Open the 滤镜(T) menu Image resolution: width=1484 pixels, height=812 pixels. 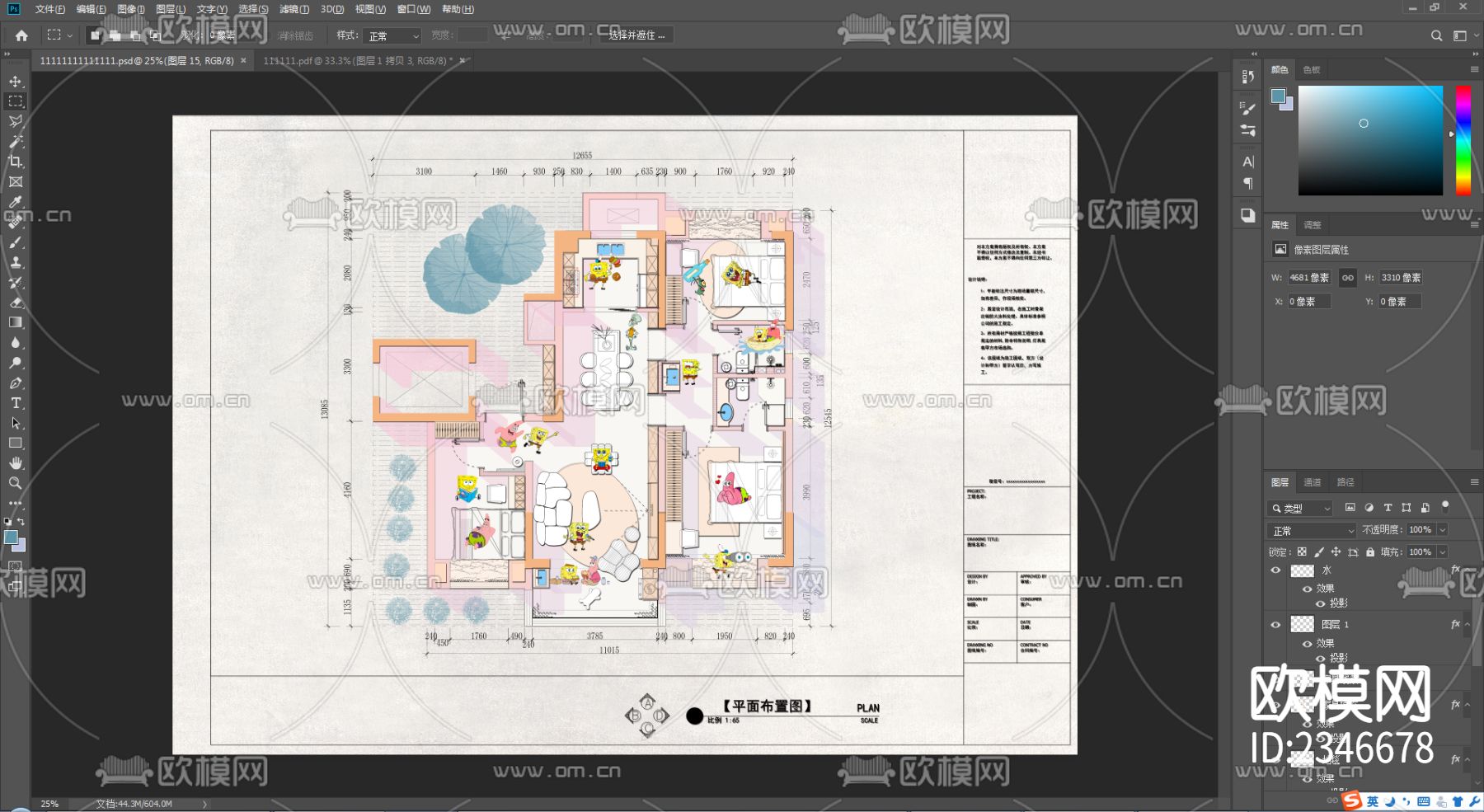click(294, 9)
